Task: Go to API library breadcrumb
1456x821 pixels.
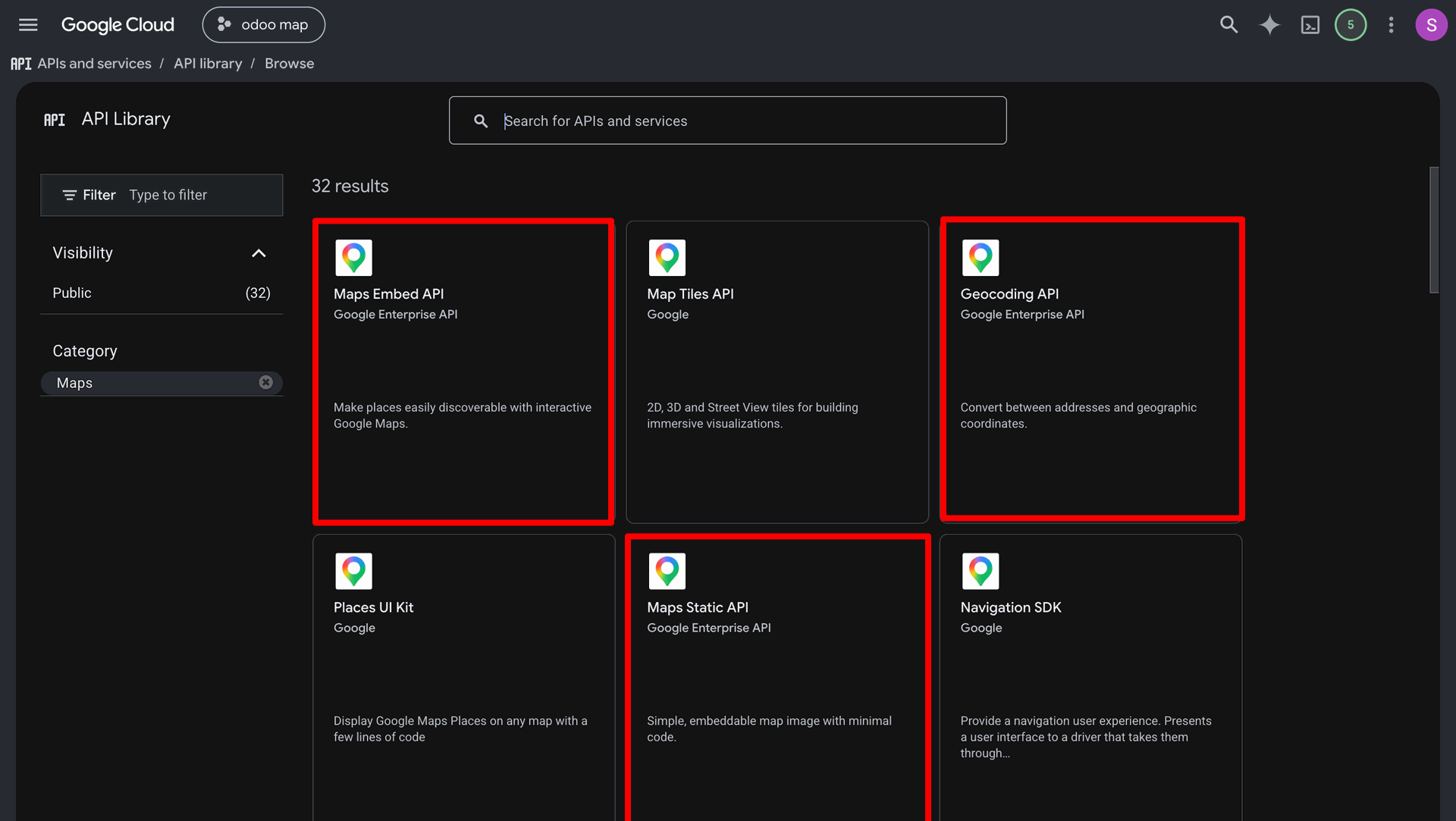Action: [208, 64]
